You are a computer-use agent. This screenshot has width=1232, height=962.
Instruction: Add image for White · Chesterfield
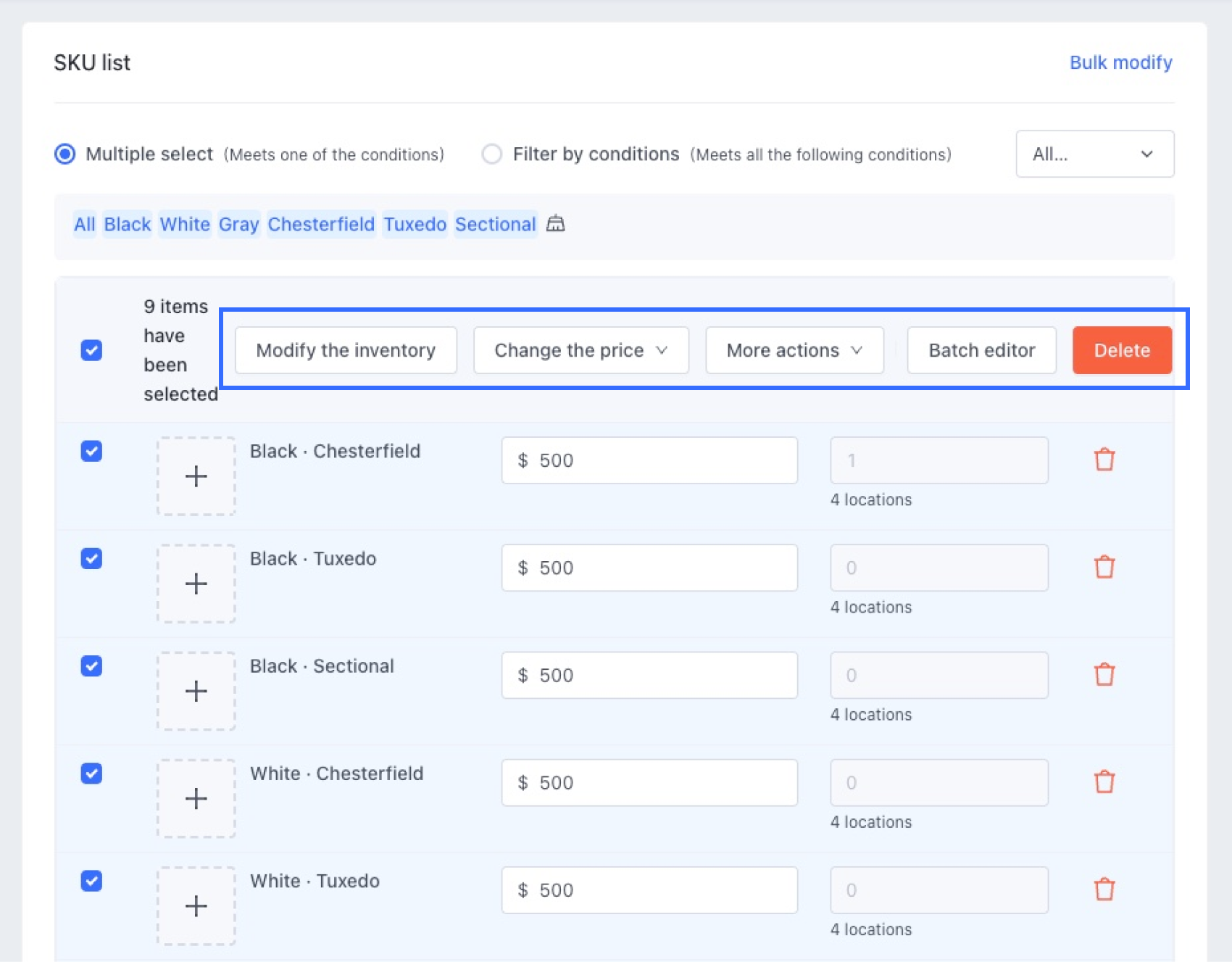click(196, 798)
